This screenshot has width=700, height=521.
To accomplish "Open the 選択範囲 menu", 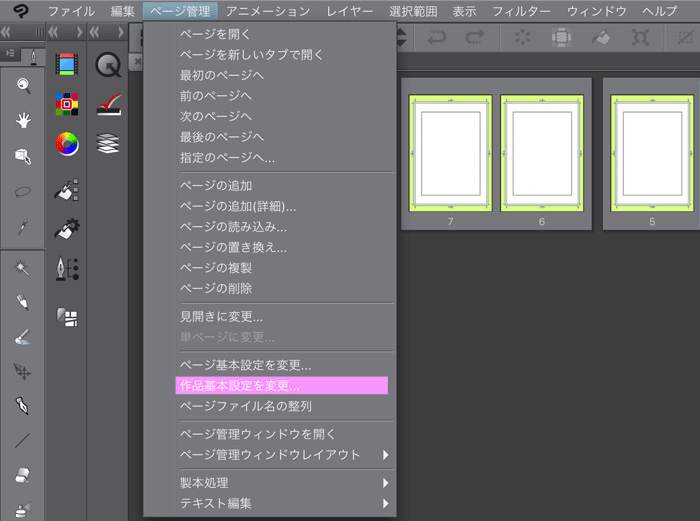I will pyautogui.click(x=413, y=11).
